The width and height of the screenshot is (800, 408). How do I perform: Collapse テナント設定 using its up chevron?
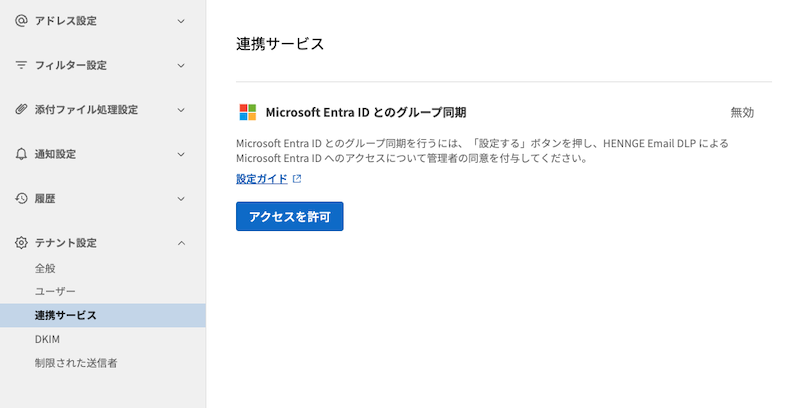click(x=181, y=243)
